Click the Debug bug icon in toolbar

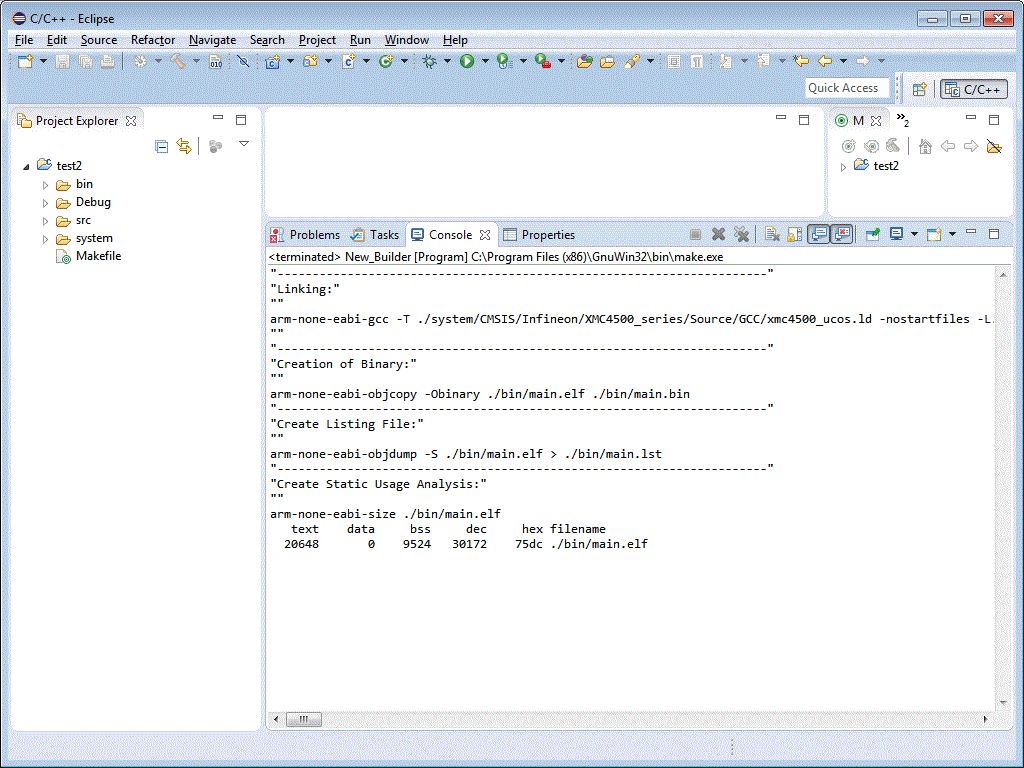429,62
